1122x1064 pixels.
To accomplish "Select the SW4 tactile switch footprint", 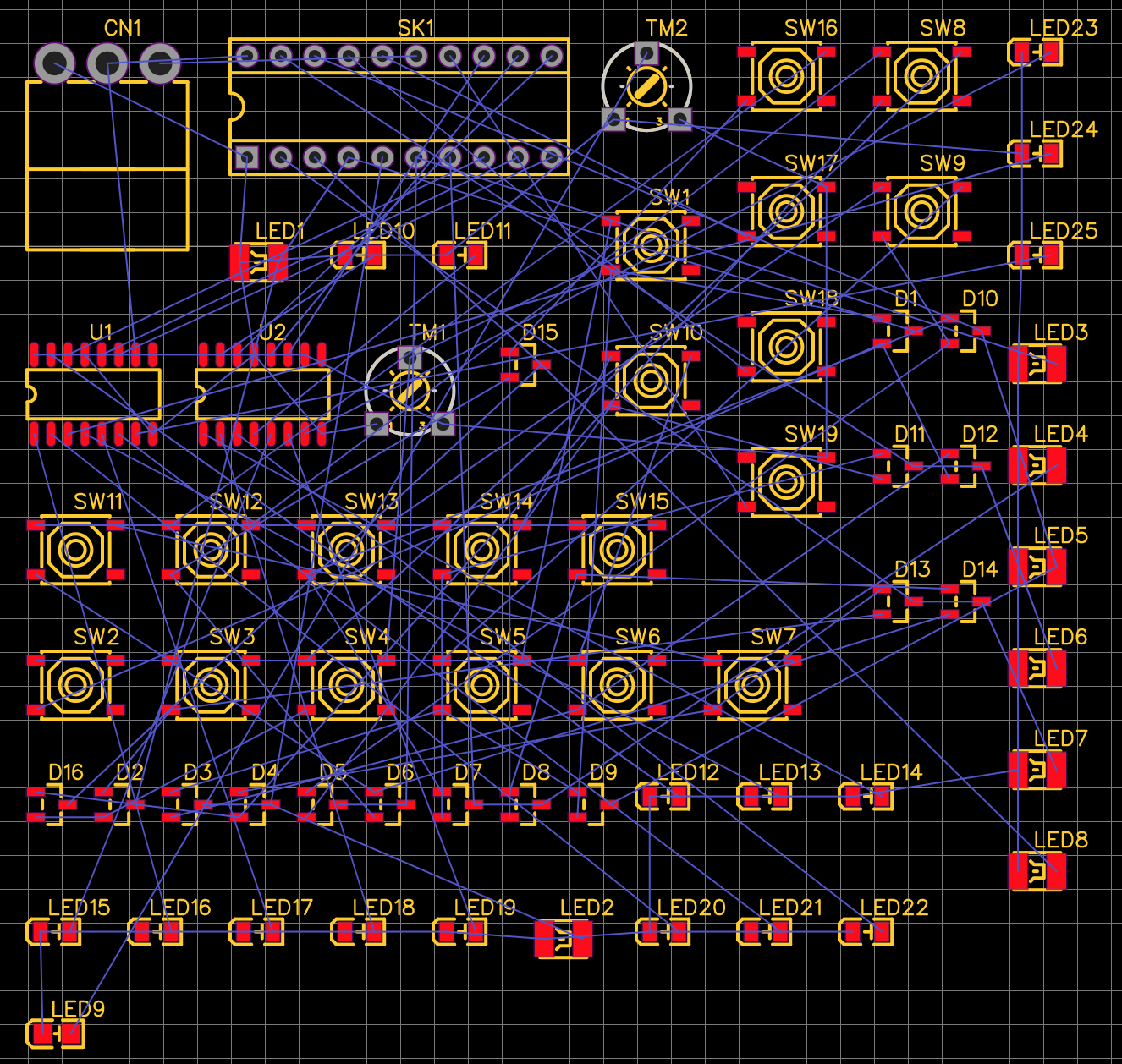I will point(346,685).
